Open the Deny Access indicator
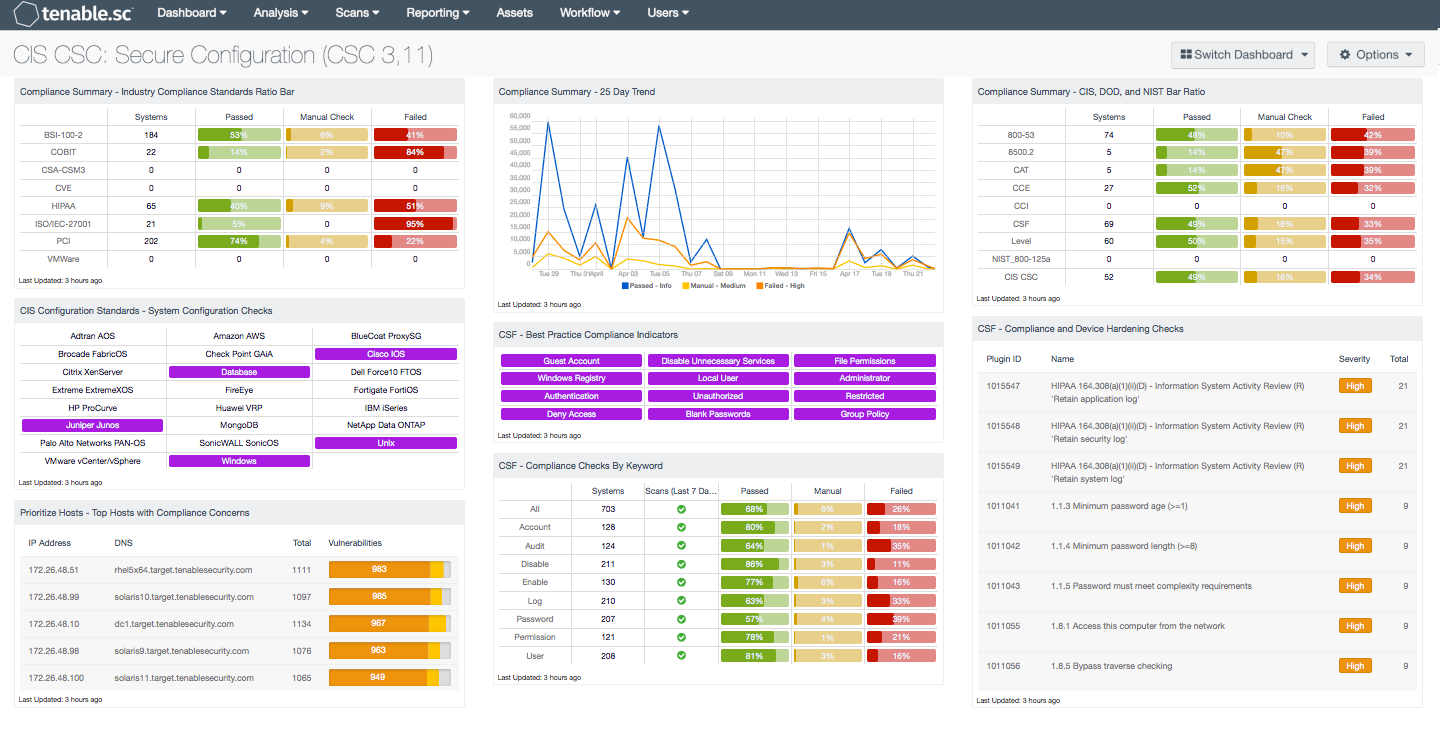Image resolution: width=1440 pixels, height=752 pixels. pos(572,414)
